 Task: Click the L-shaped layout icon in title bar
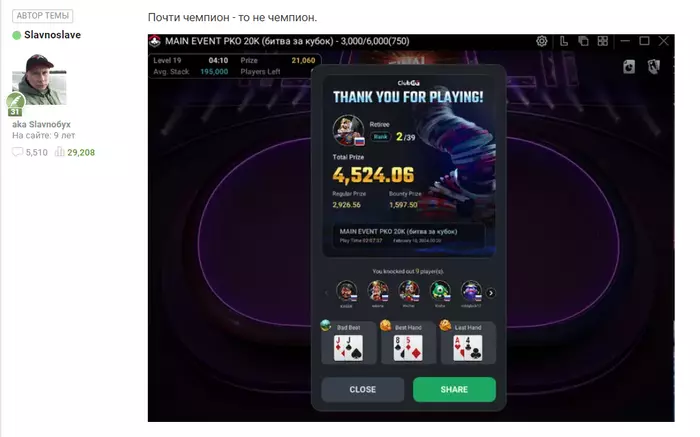pos(564,41)
